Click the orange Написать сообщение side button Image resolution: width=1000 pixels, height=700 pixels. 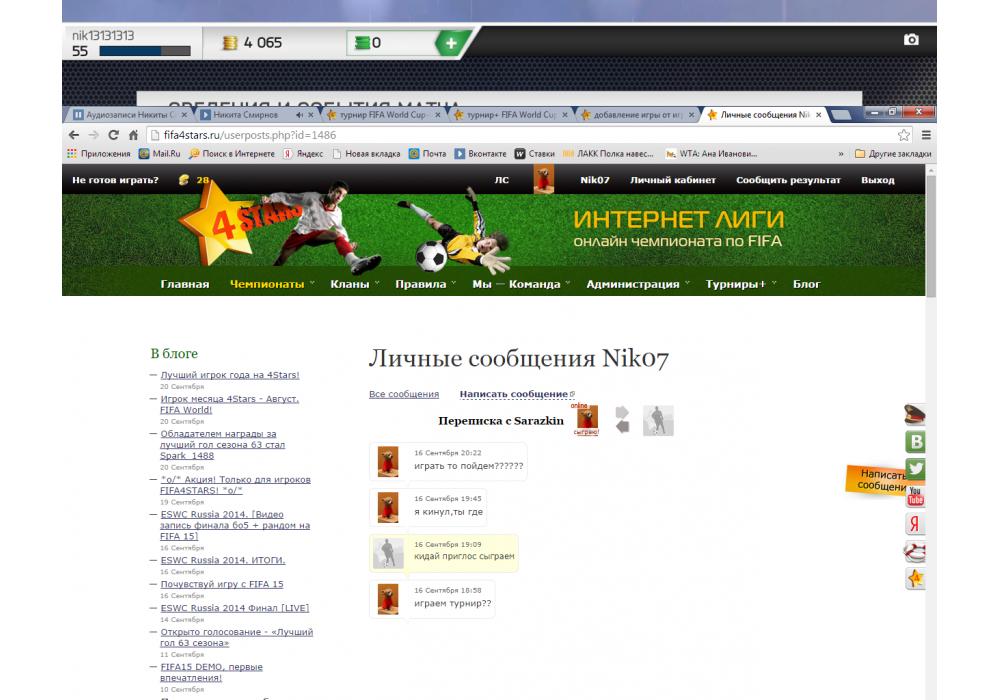click(877, 480)
